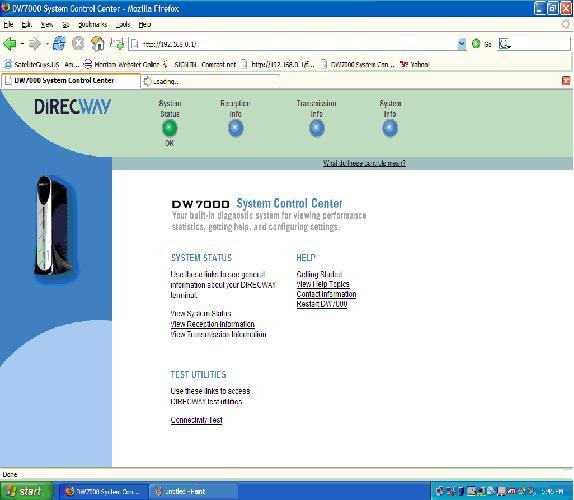Open the Help menu
574x500 pixels.
145,25
